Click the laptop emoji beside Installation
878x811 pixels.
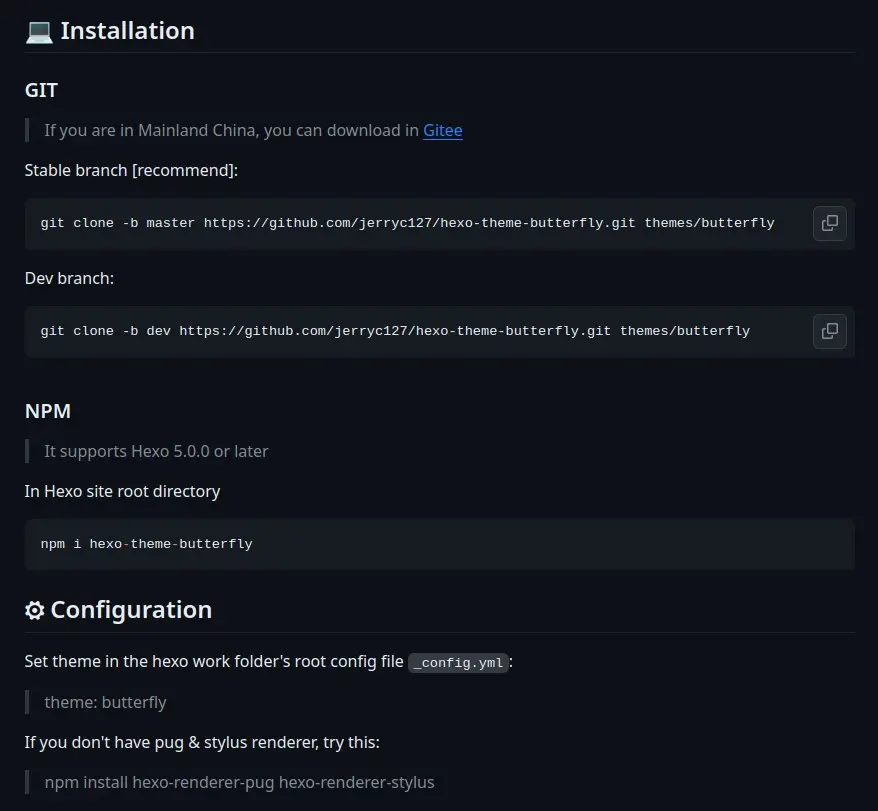point(39,31)
